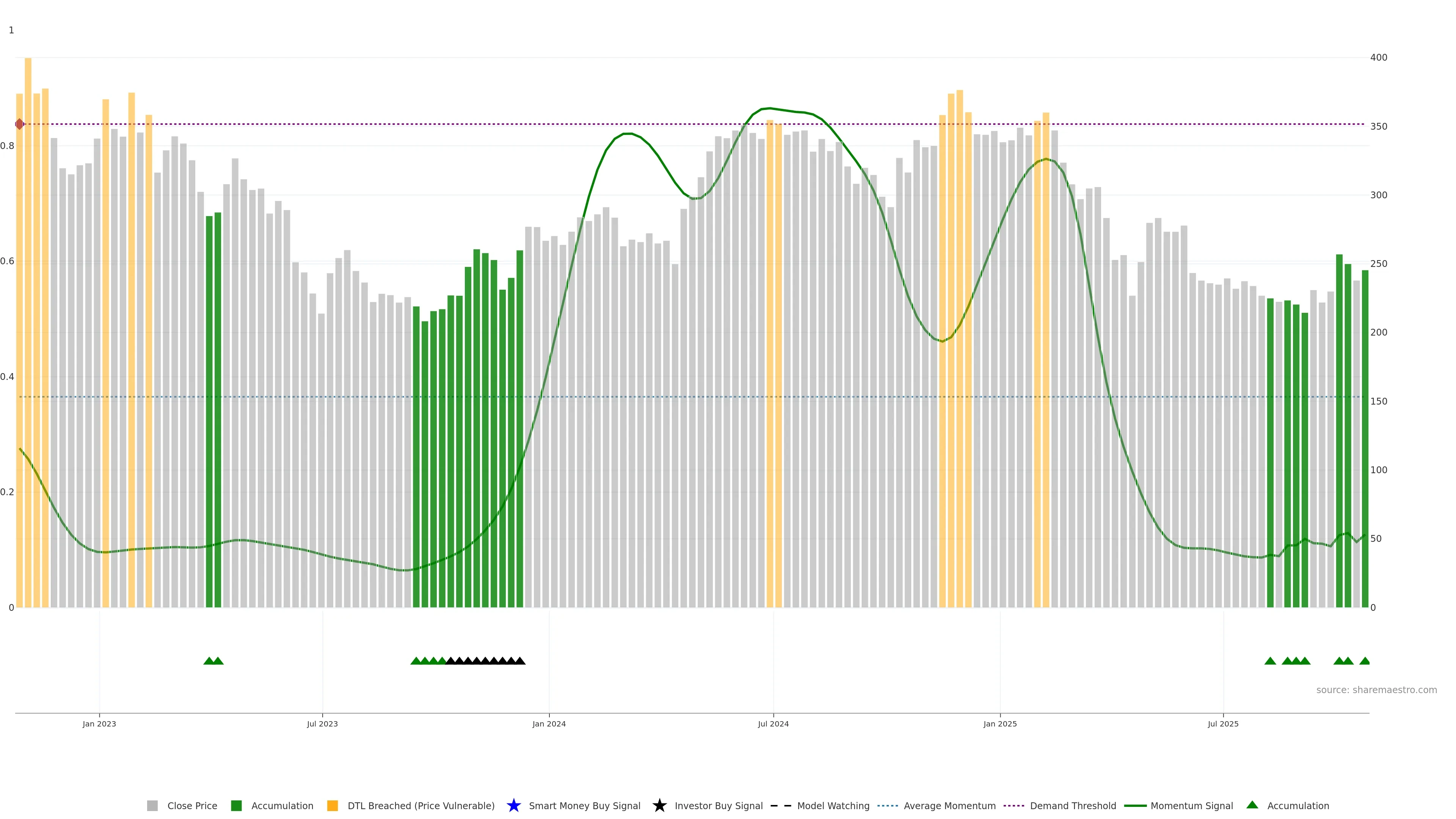Click the black Investor Buy Signal star
The image size is (1456, 819).
coord(659,805)
